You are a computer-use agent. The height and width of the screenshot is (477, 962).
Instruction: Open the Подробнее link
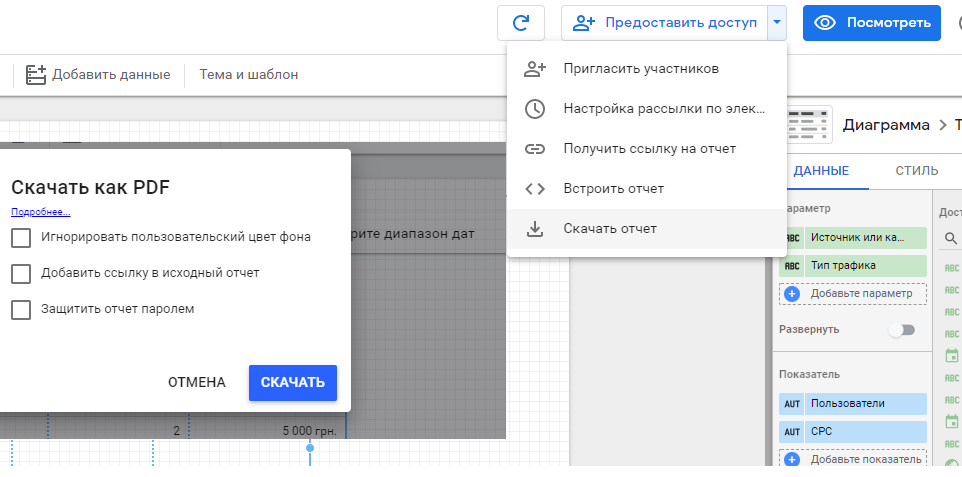(x=41, y=212)
